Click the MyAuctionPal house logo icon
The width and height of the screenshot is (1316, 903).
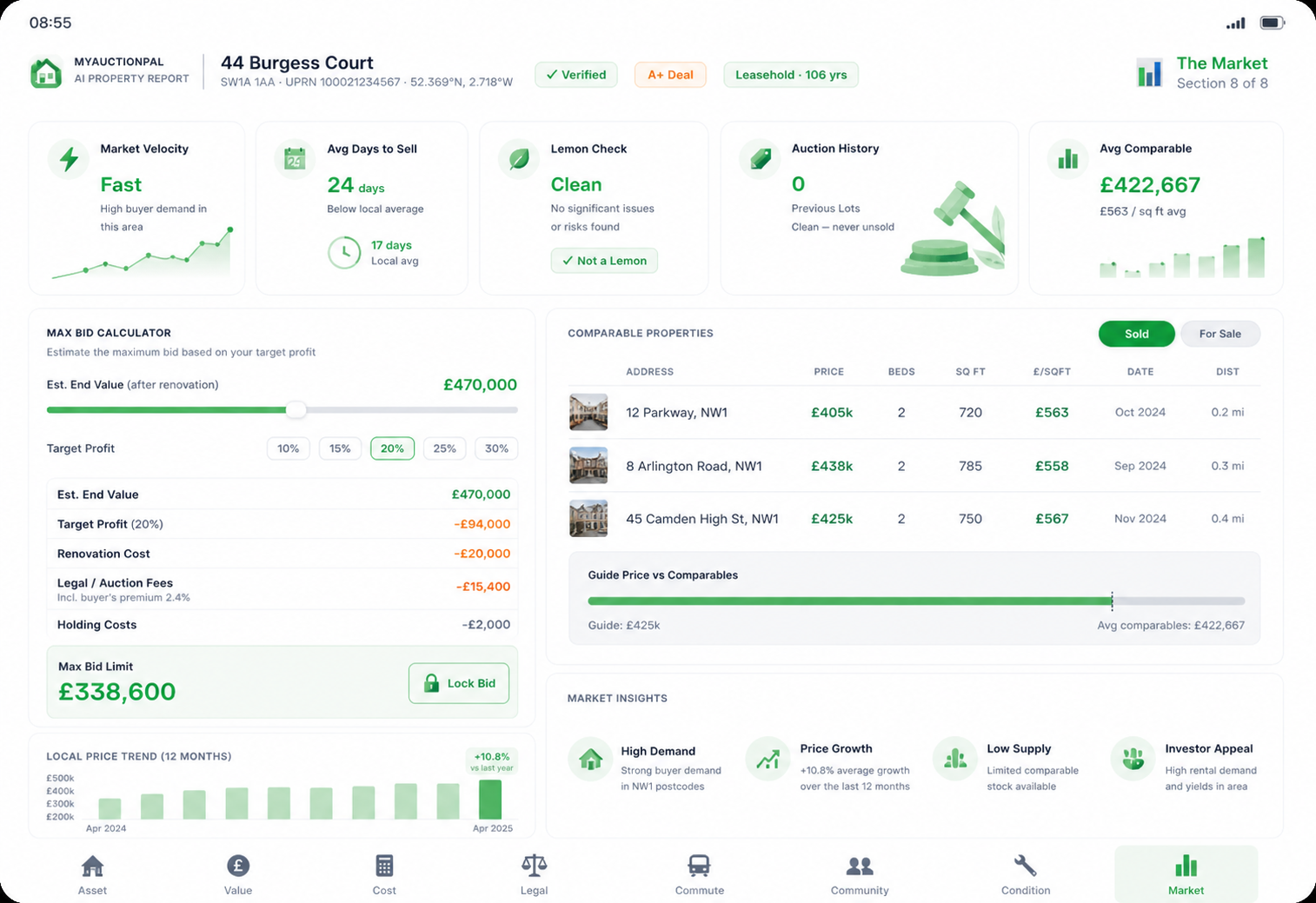click(46, 72)
